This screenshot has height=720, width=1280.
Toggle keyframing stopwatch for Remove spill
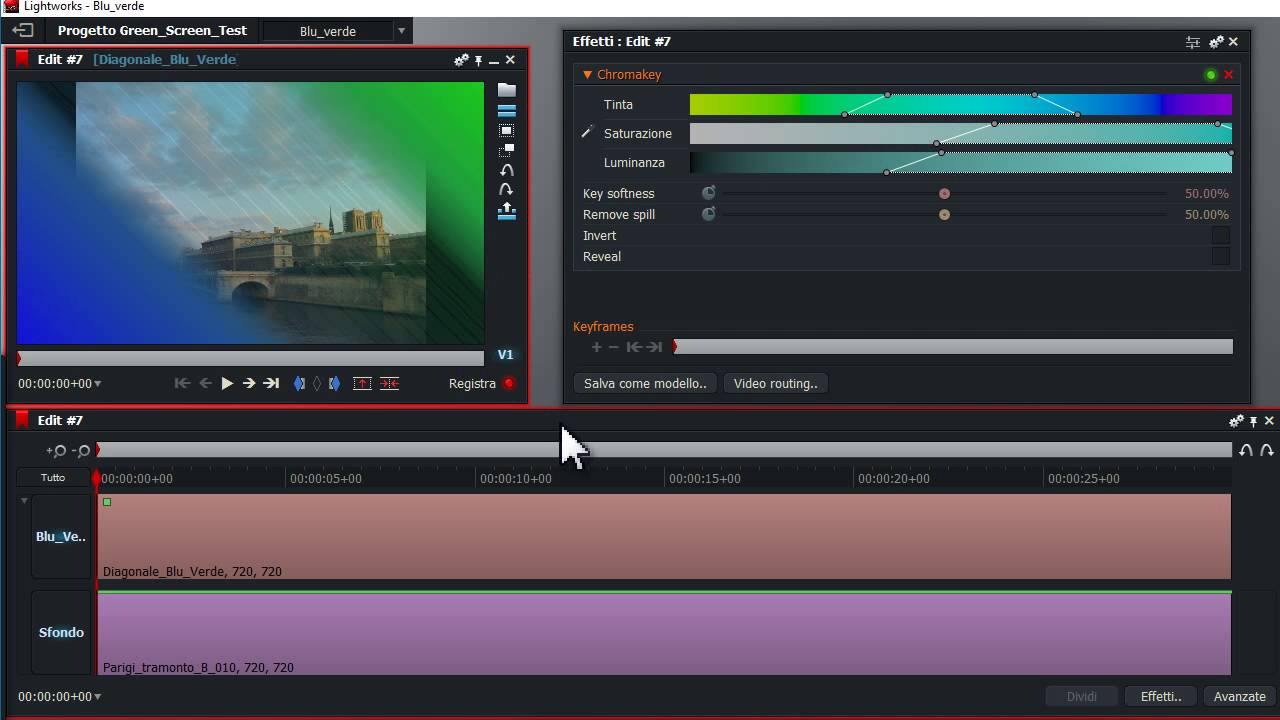click(709, 214)
